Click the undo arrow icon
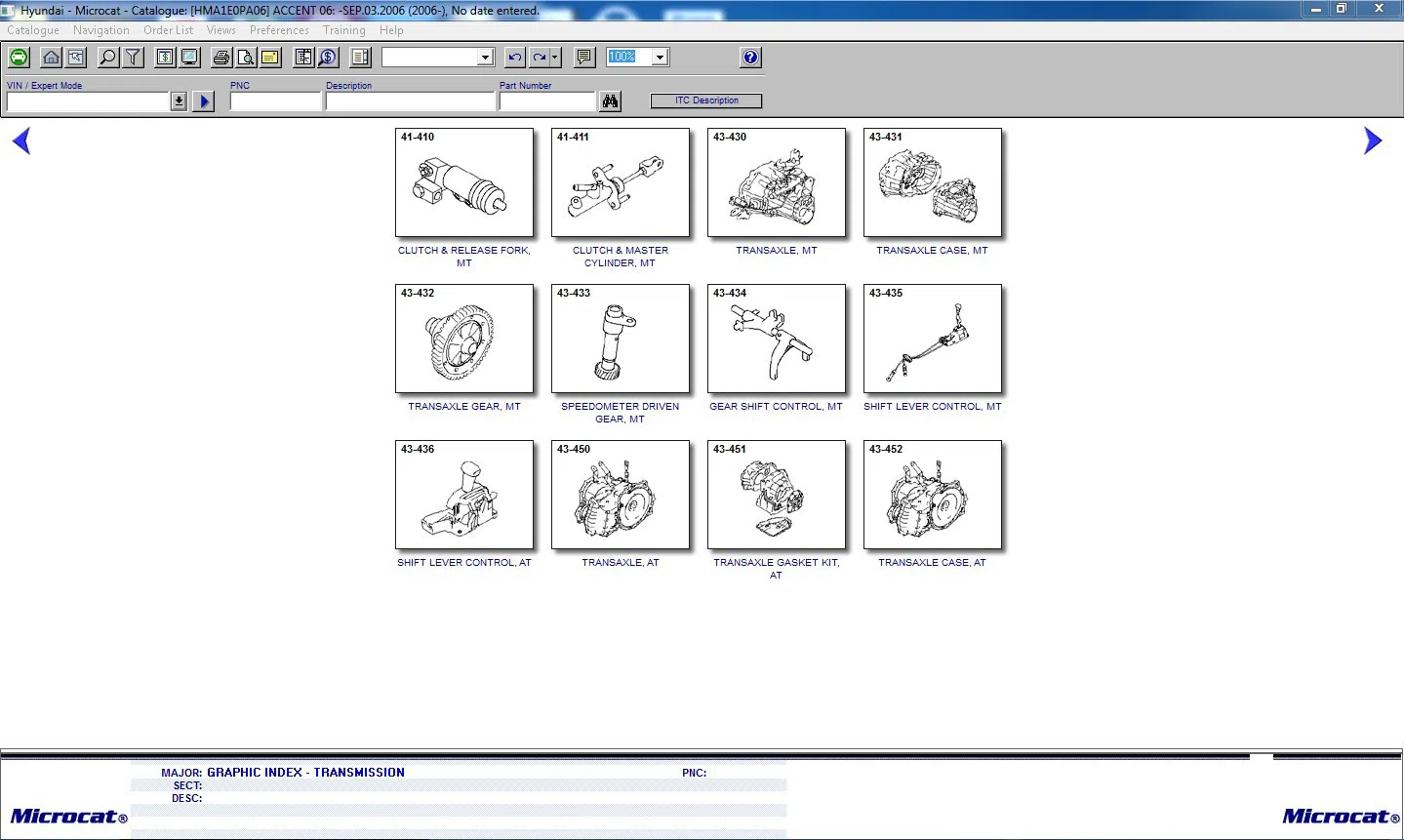Viewport: 1404px width, 840px height. 515,58
